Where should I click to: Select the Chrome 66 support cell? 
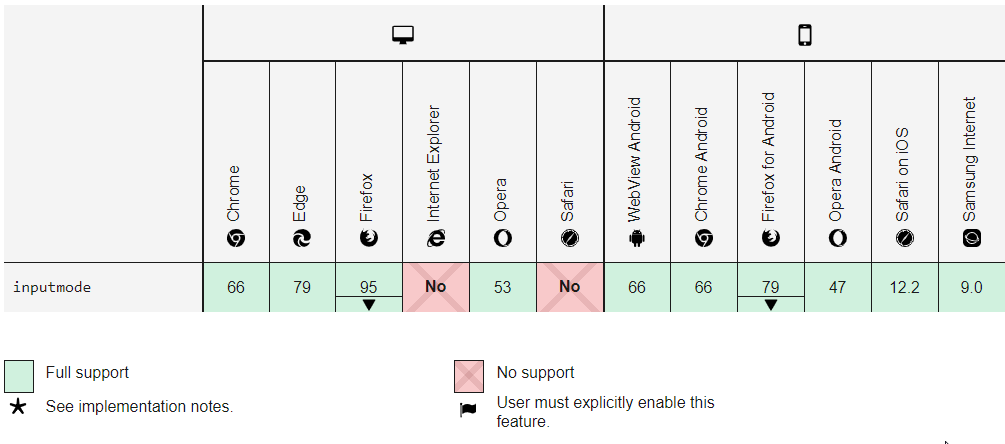click(x=235, y=288)
